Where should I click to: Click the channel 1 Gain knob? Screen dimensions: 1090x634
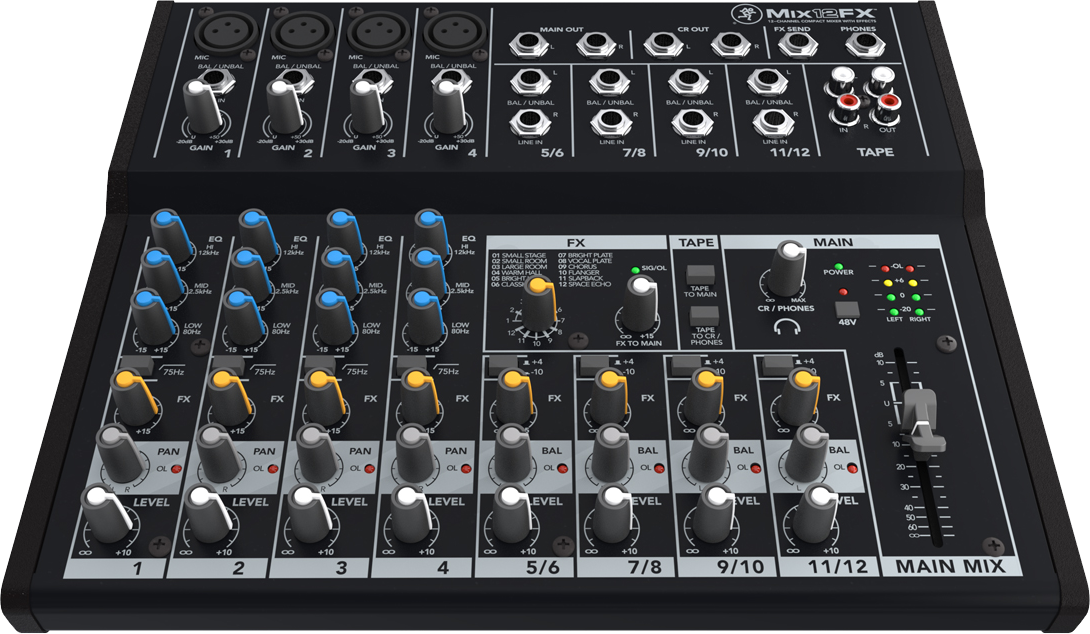coord(201,108)
